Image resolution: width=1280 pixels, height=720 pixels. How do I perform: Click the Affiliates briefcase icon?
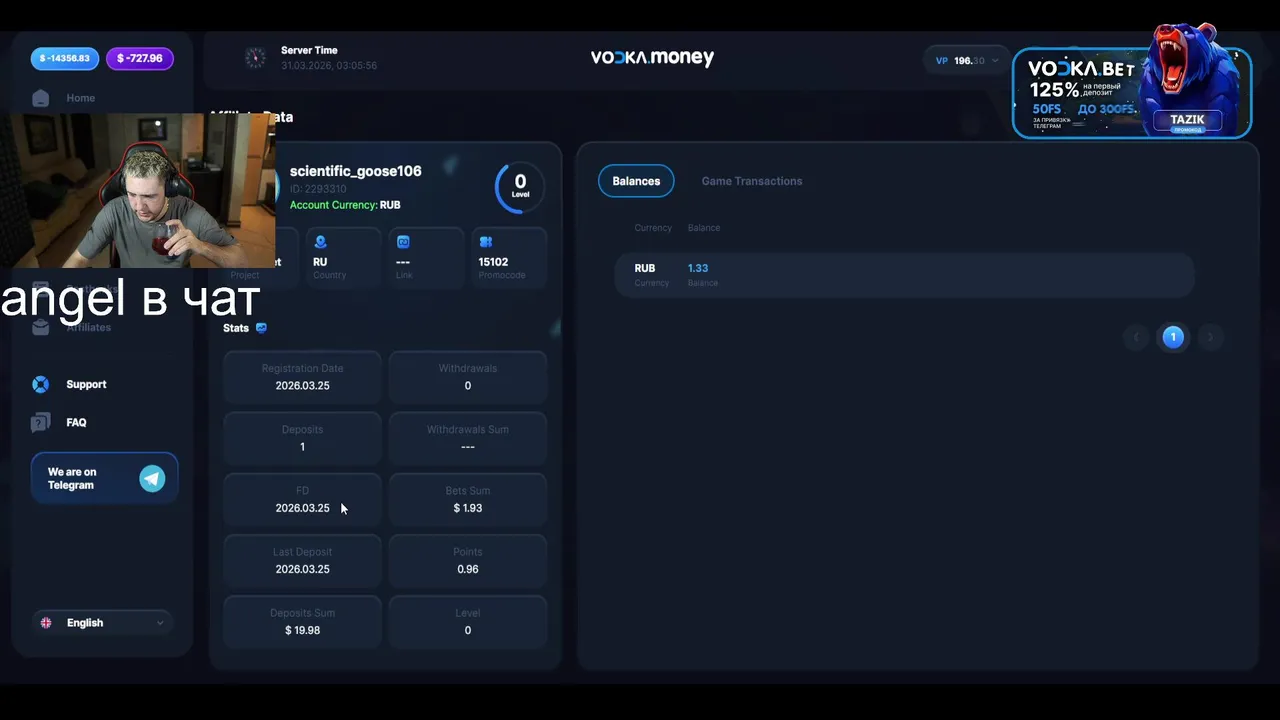coord(40,327)
